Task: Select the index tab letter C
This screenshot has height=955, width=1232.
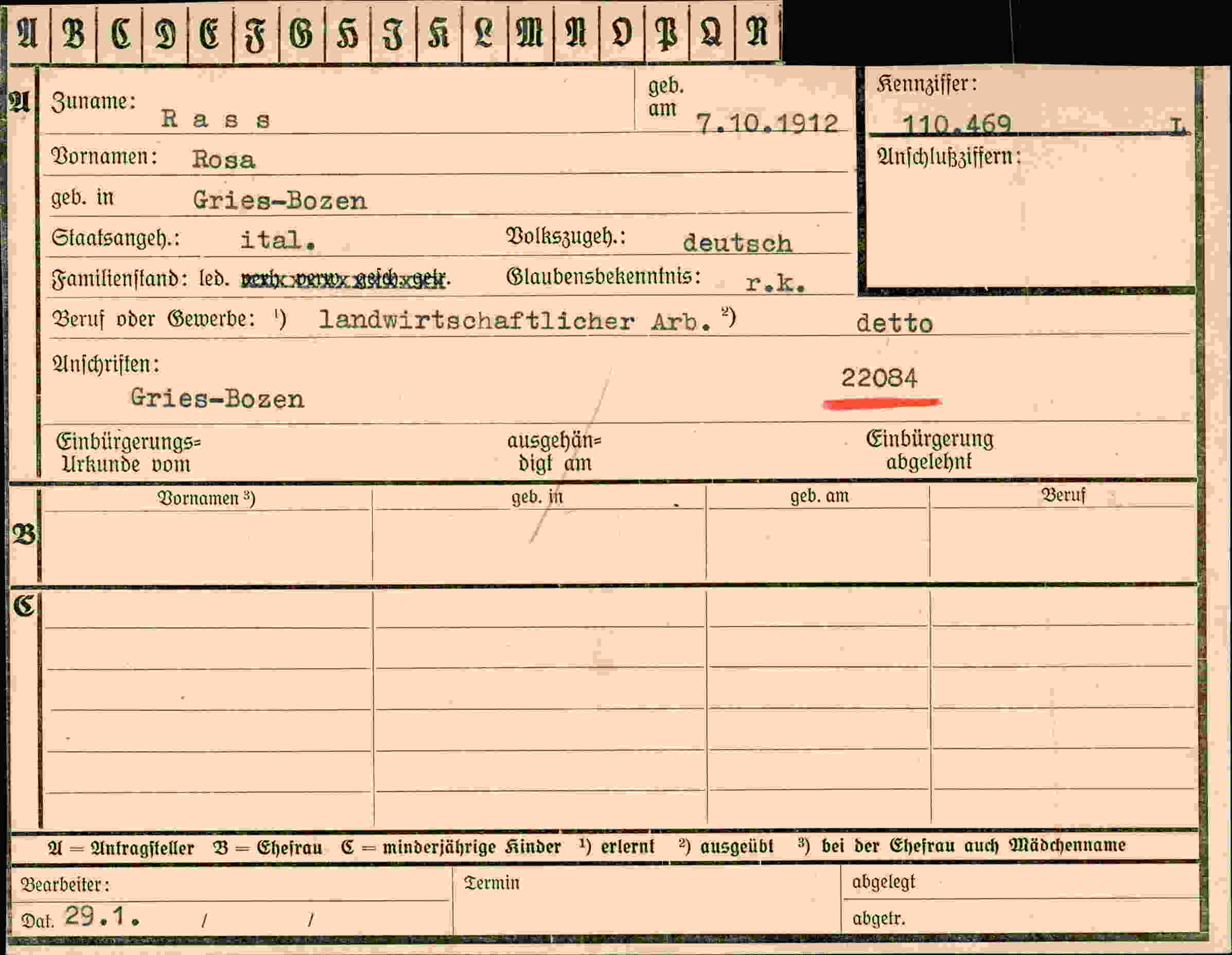Action: click(x=121, y=34)
